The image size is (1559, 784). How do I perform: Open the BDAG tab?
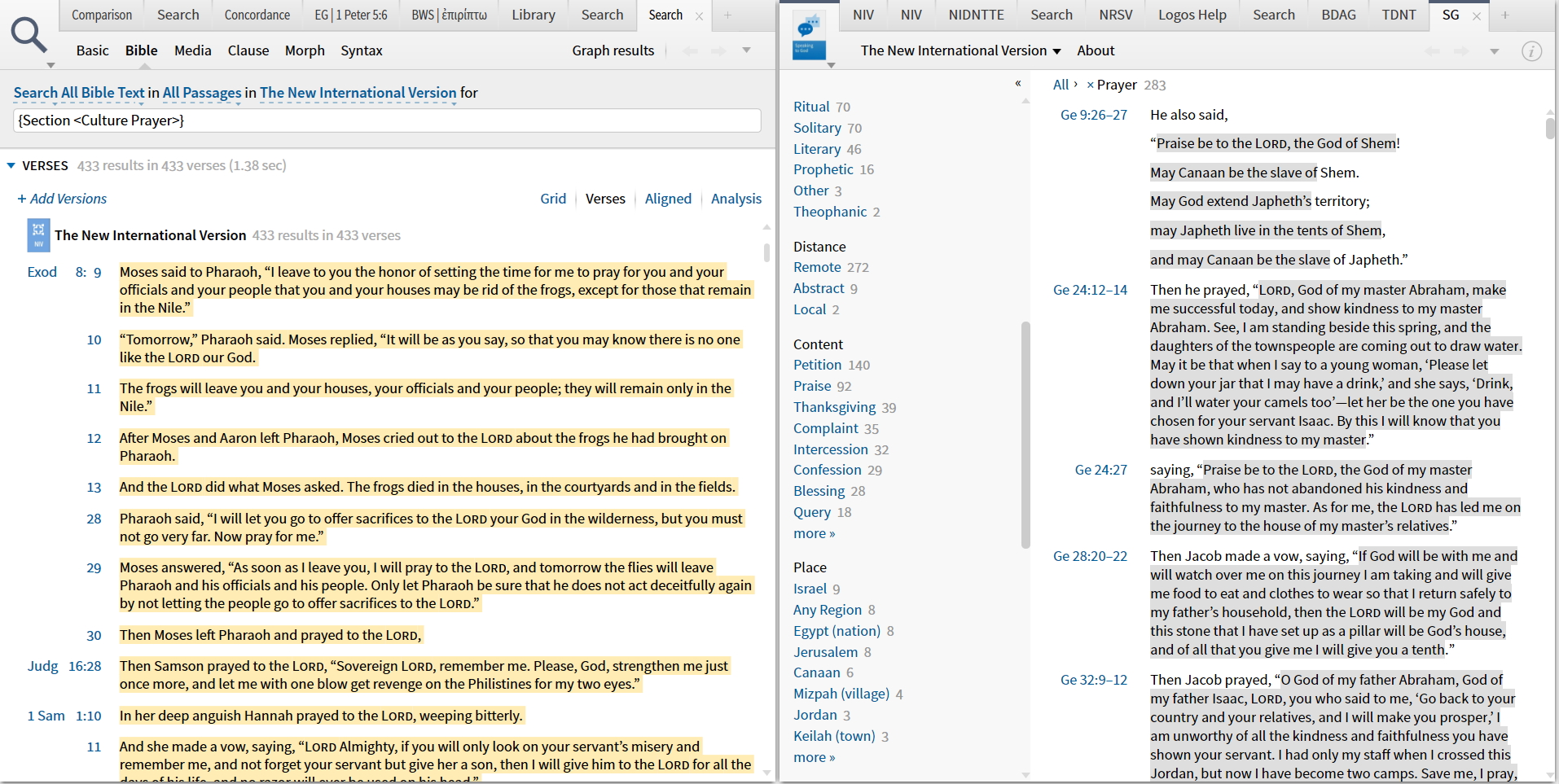[1339, 15]
